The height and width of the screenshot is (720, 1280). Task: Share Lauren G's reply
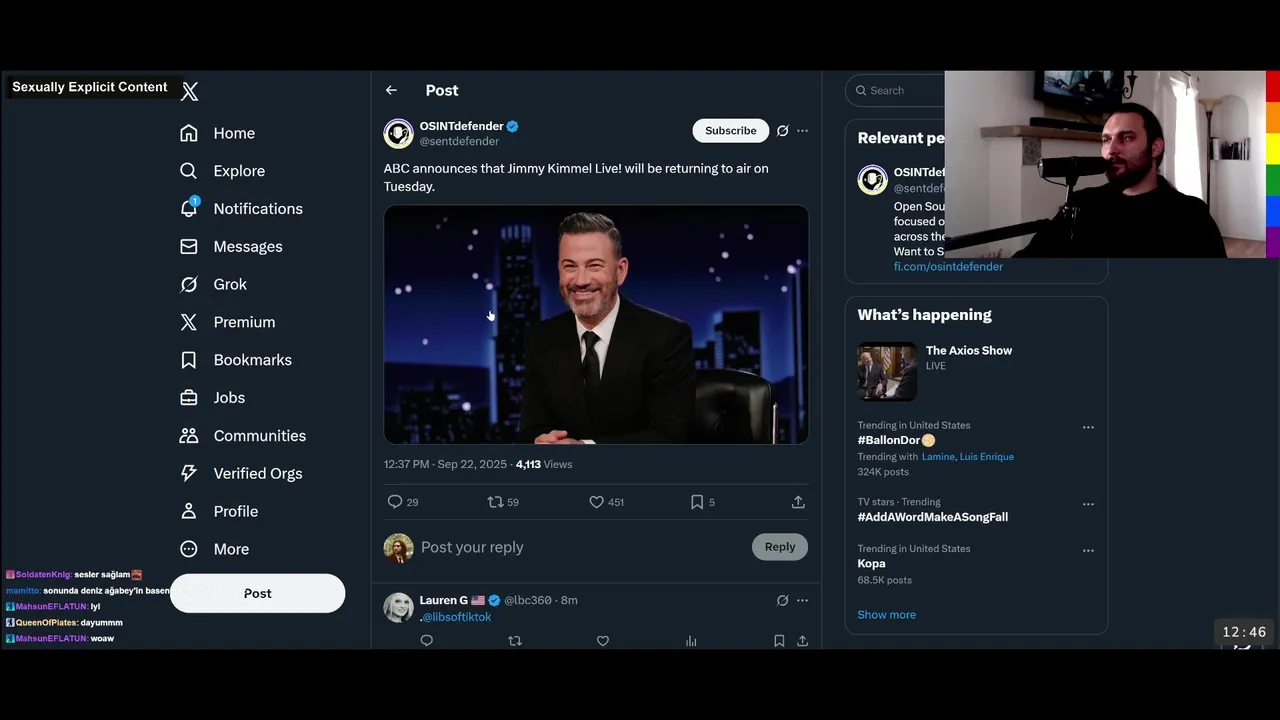(802, 641)
